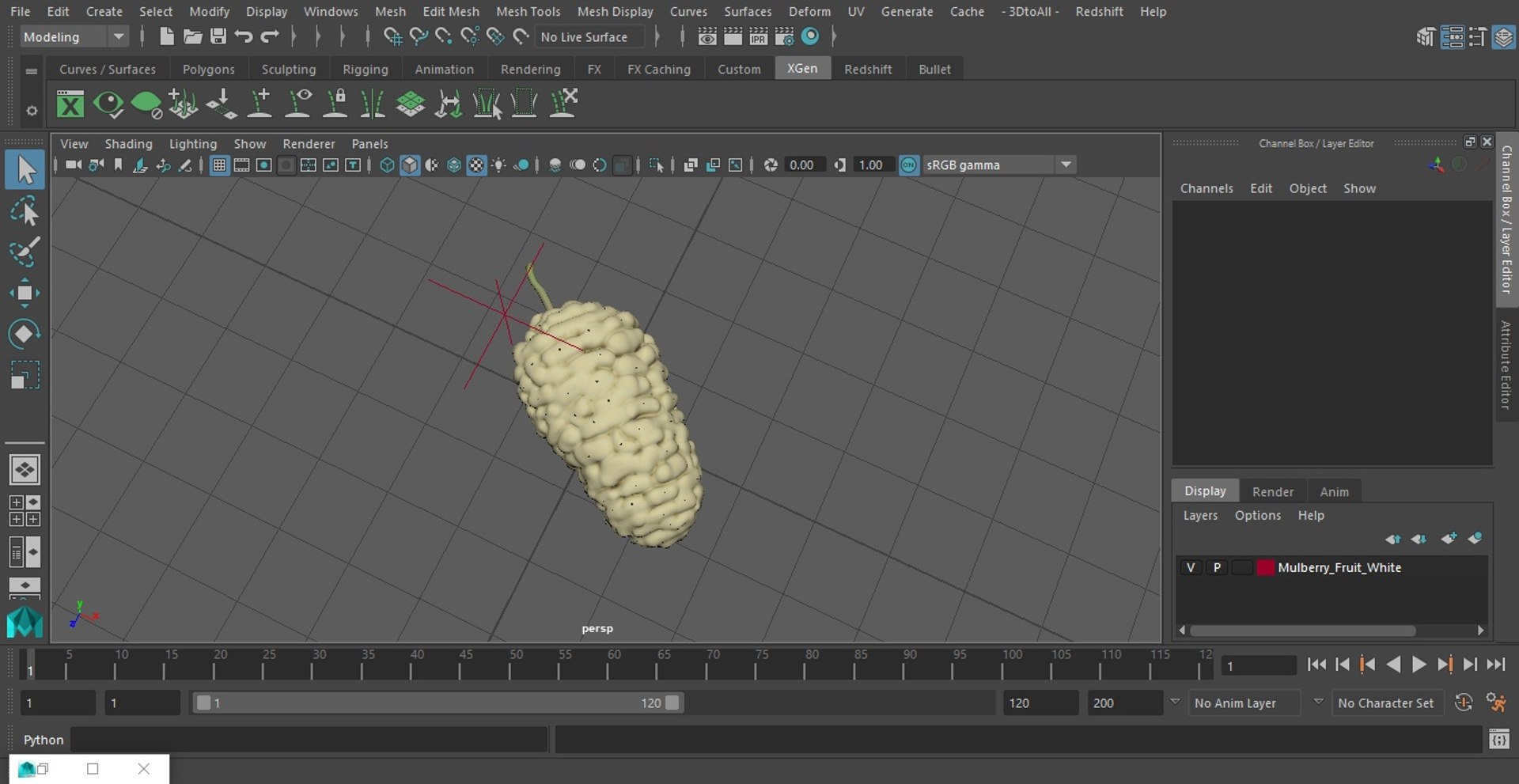Open the Mesh Tools menu

[528, 11]
